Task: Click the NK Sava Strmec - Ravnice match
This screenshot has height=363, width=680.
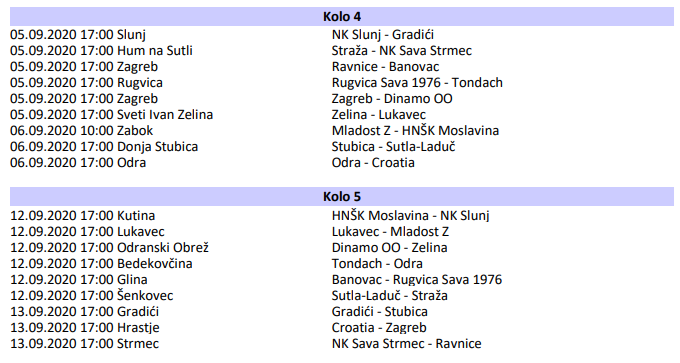Action: tap(406, 344)
